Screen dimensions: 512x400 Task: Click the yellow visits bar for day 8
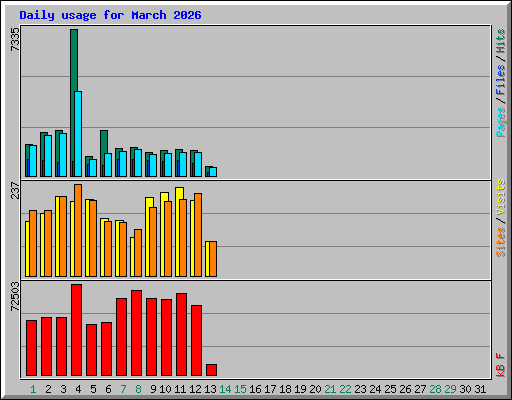click(132, 257)
